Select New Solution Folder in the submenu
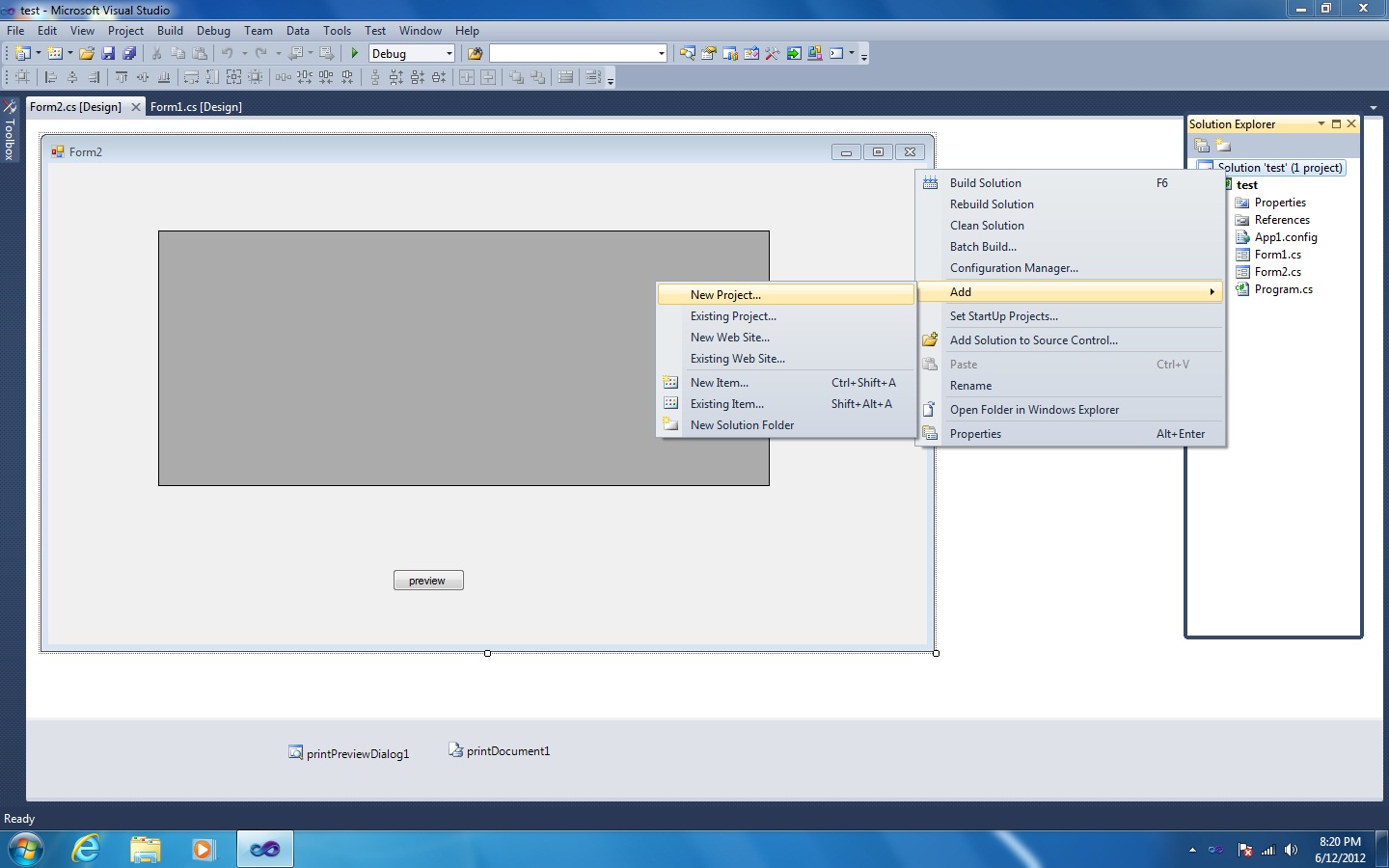 [786, 425]
